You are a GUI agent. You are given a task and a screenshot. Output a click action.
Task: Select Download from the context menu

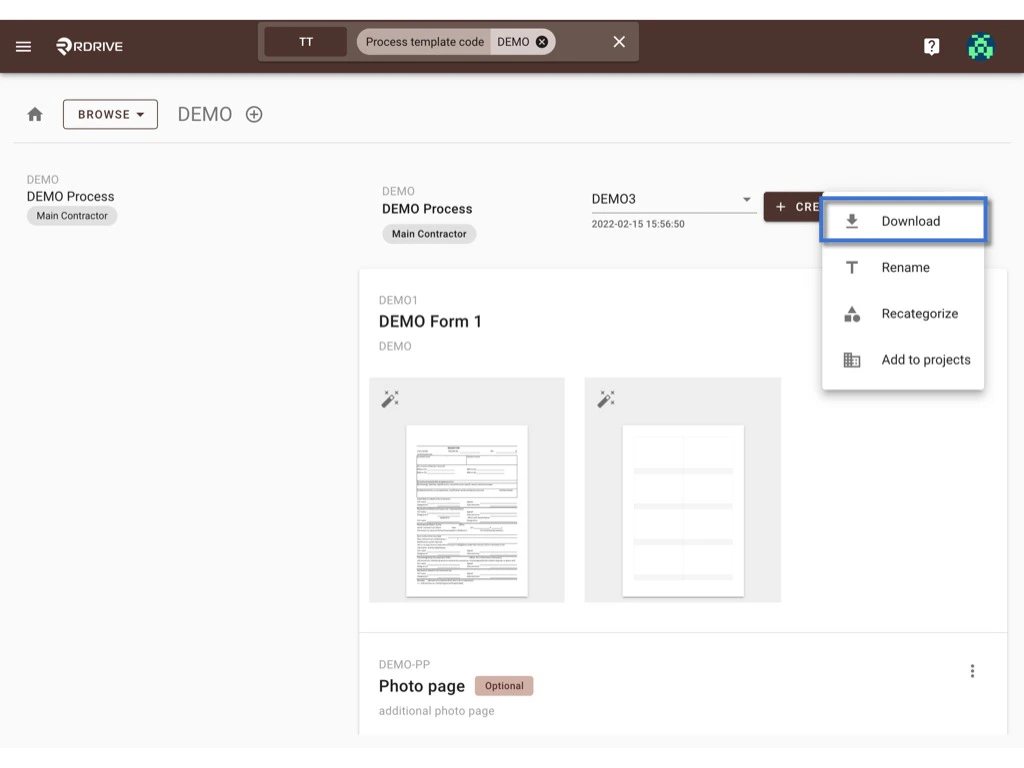[910, 220]
